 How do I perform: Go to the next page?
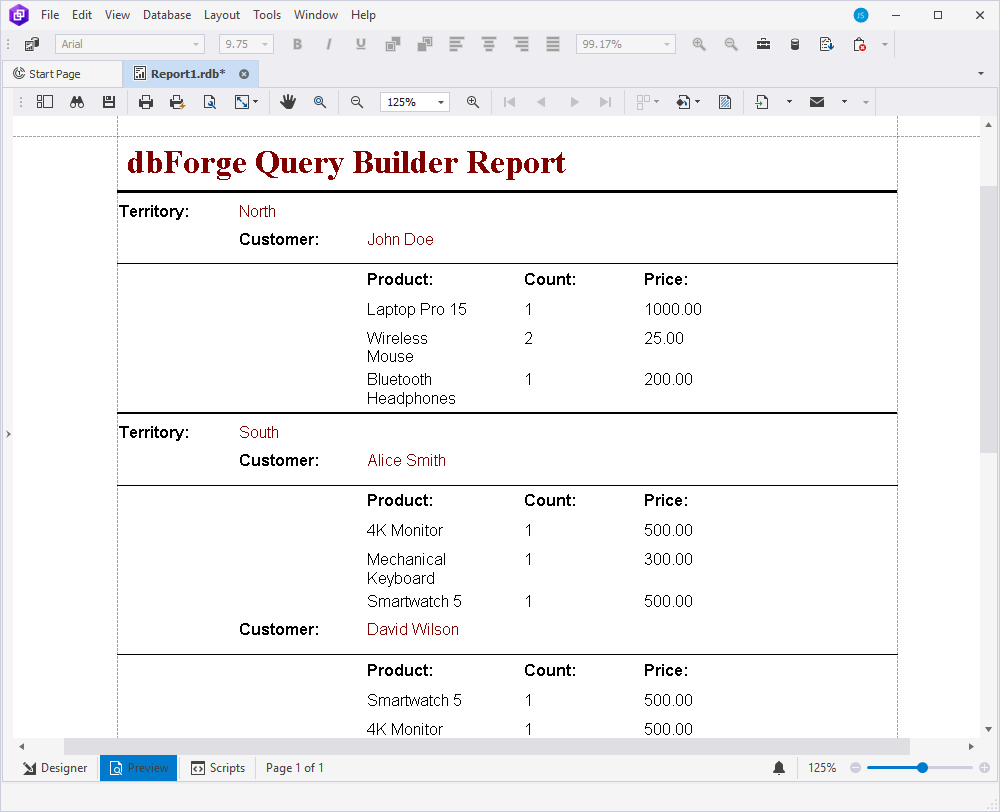[x=574, y=102]
